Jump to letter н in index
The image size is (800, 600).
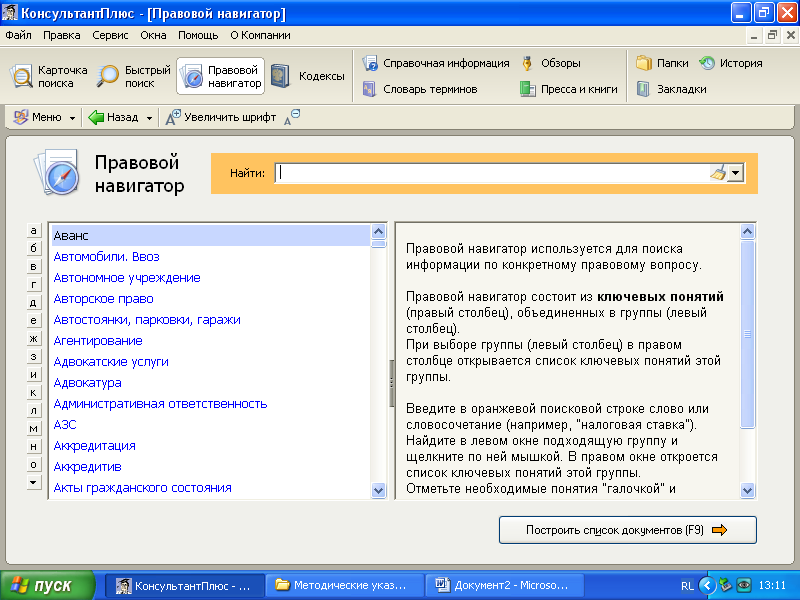click(33, 446)
